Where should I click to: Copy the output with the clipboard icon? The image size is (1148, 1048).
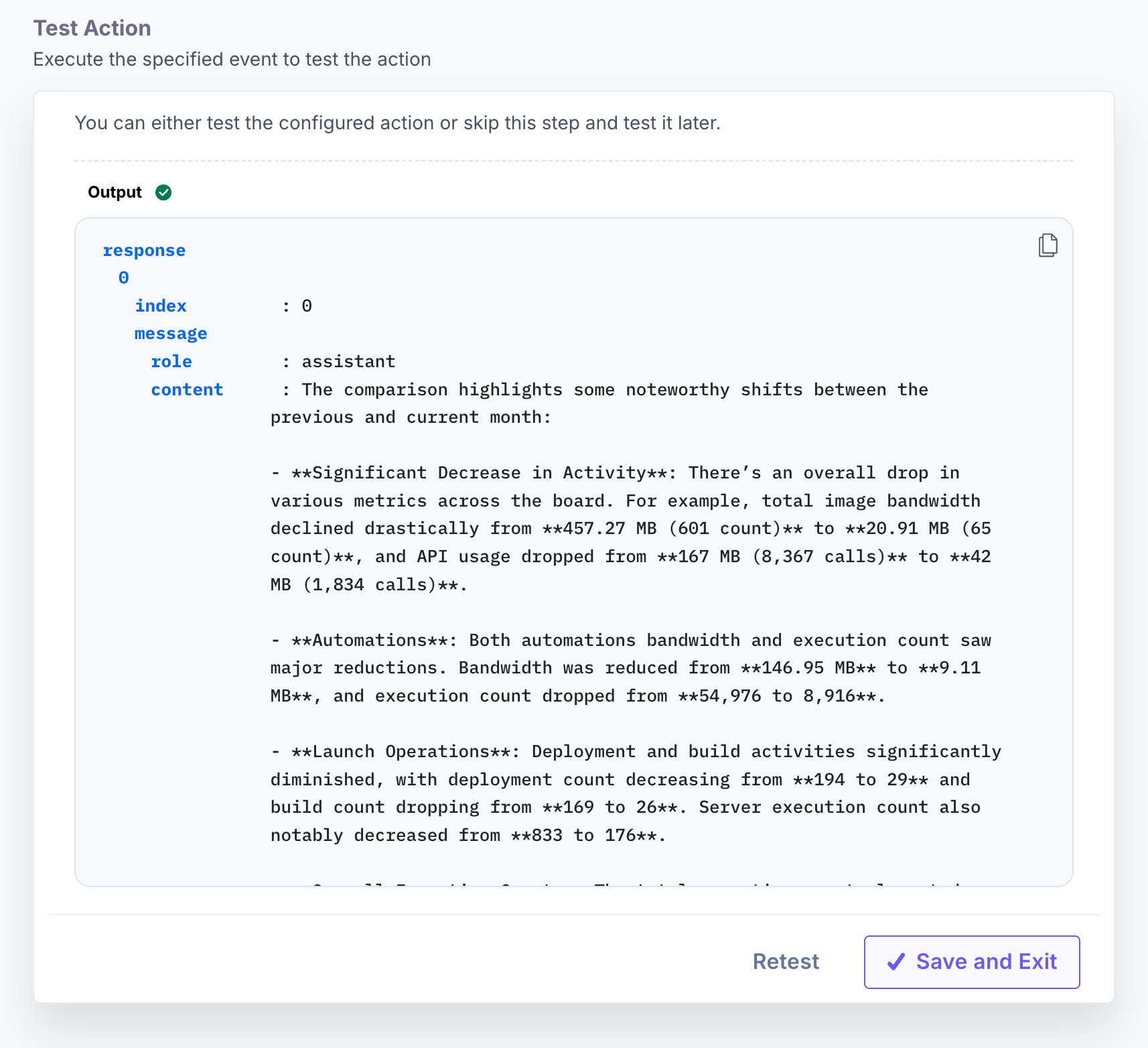1048,245
